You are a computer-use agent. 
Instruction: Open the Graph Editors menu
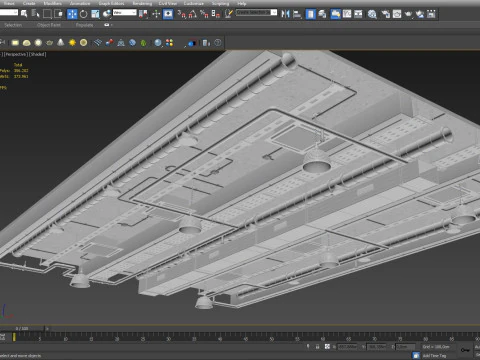click(x=111, y=3)
